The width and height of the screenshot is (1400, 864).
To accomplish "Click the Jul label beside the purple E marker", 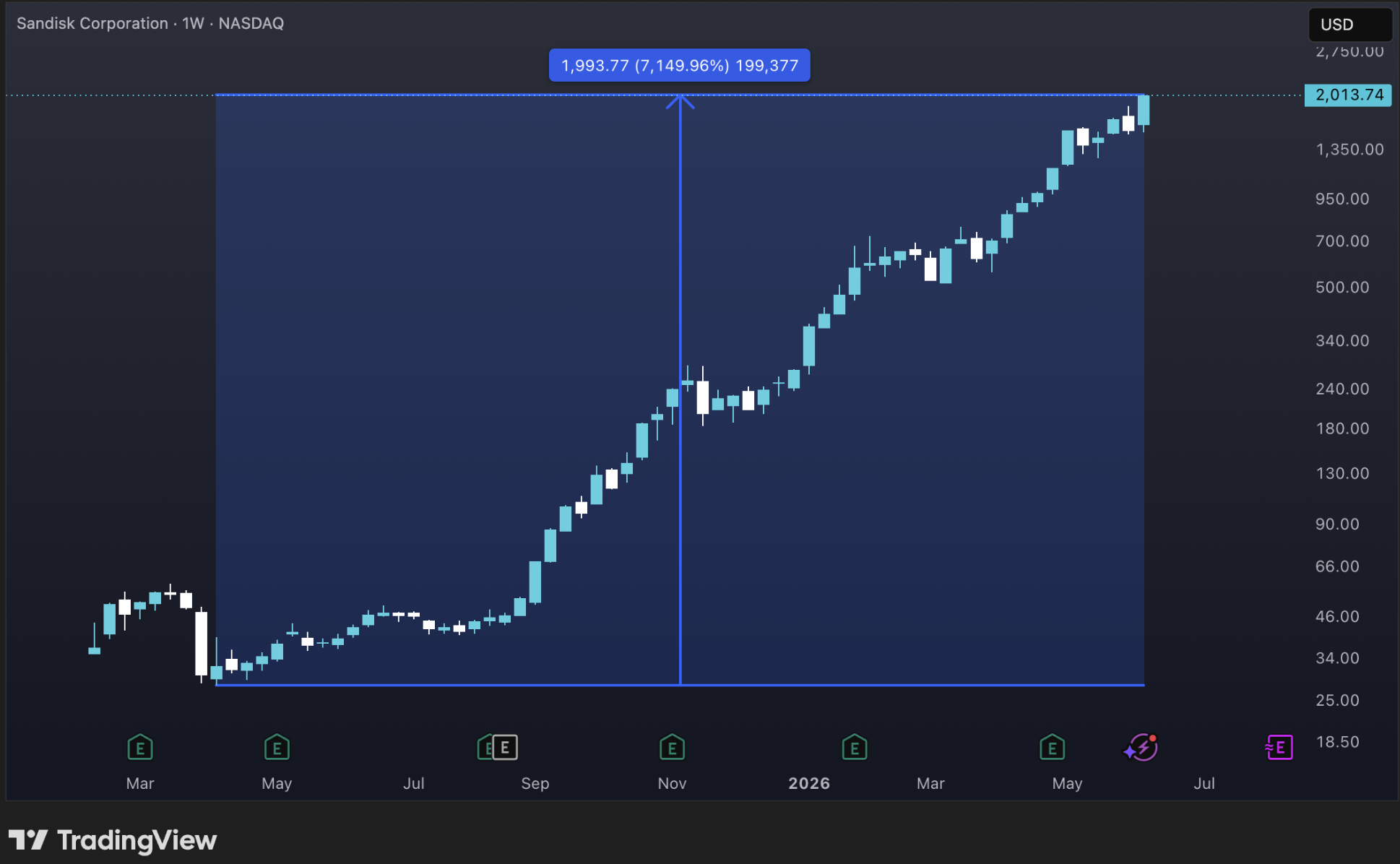I will 1204,783.
